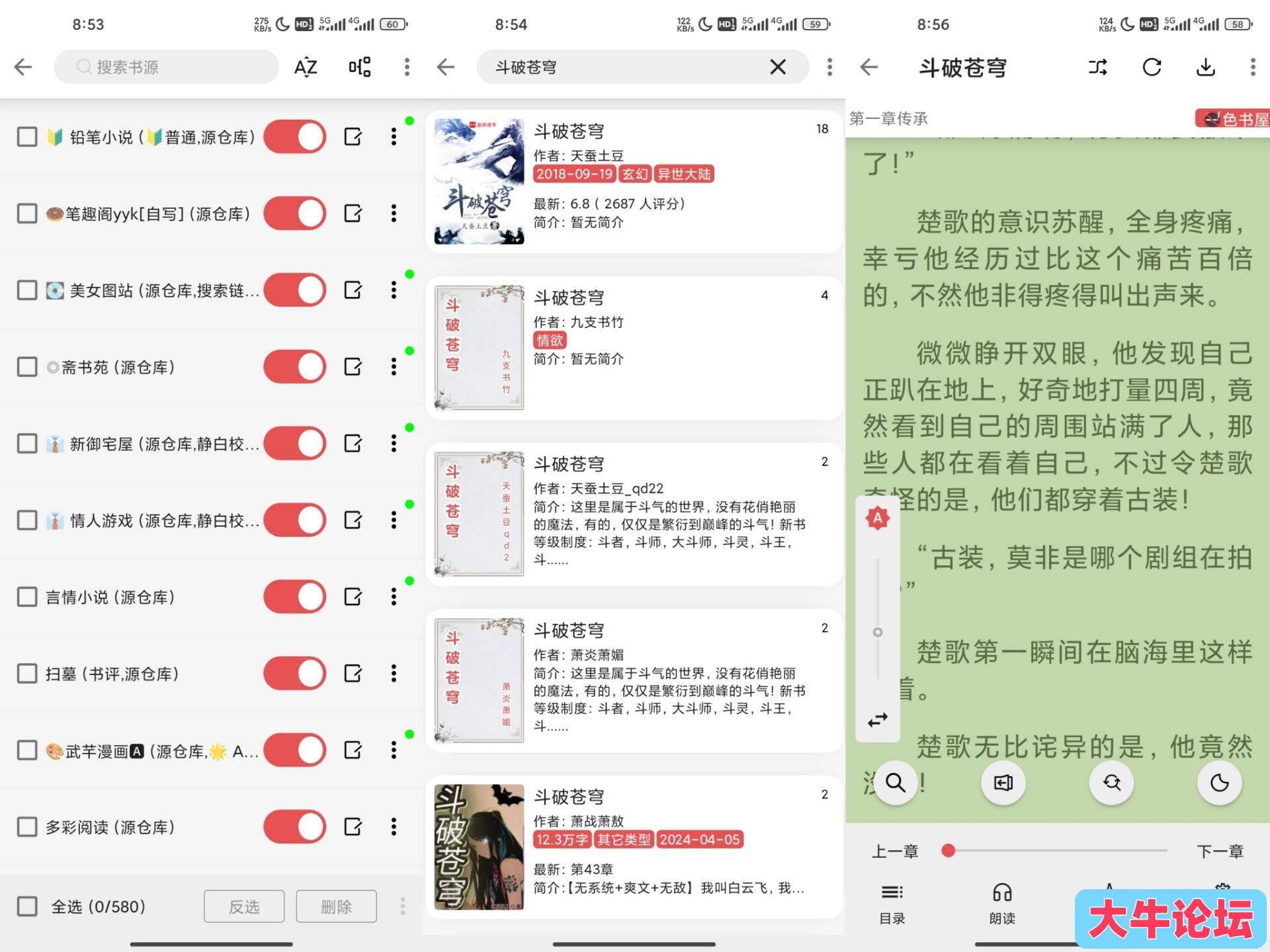This screenshot has height=952, width=1270.
Task: Edit the 铅笔小说 book source
Action: 353,137
